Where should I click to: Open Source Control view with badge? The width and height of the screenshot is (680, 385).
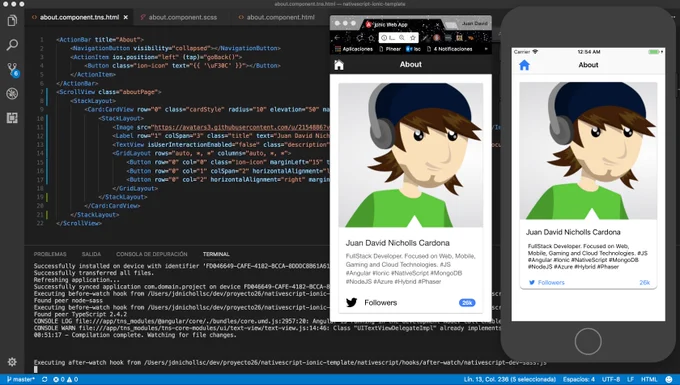coord(12,69)
